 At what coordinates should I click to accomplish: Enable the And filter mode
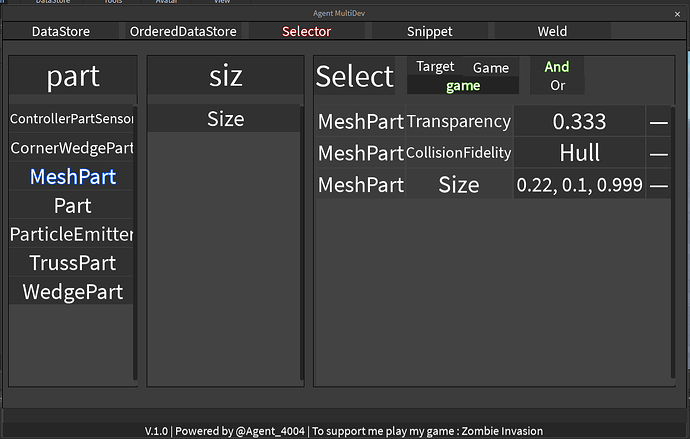click(x=557, y=67)
